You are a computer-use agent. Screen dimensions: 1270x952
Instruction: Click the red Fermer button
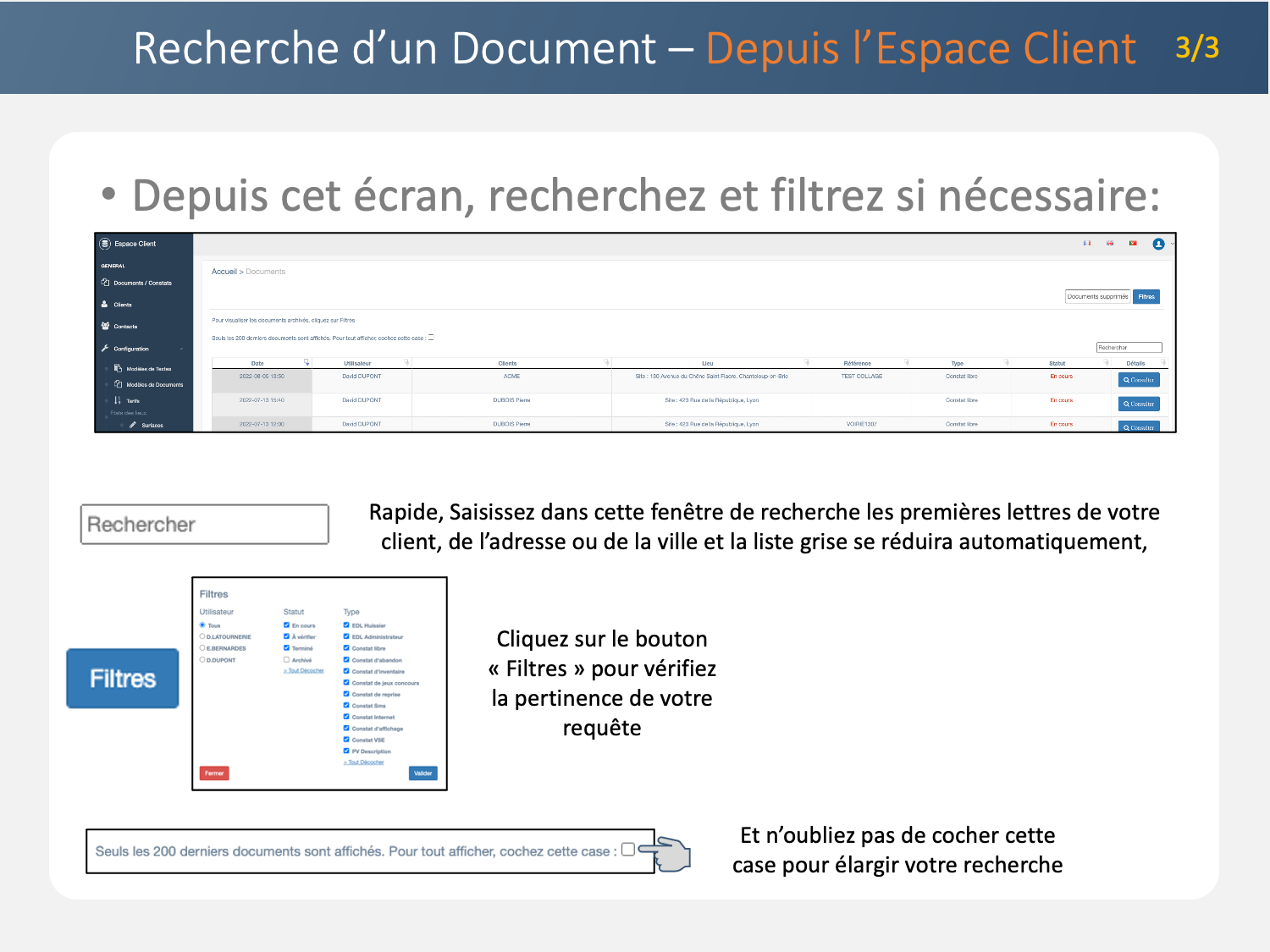pyautogui.click(x=214, y=773)
